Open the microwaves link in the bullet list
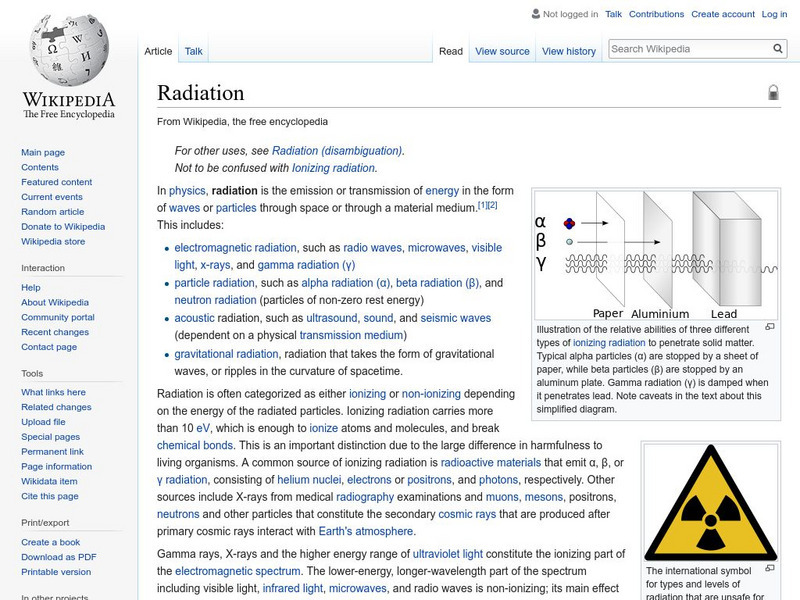Screen dimensions: 800x600 click(436, 247)
